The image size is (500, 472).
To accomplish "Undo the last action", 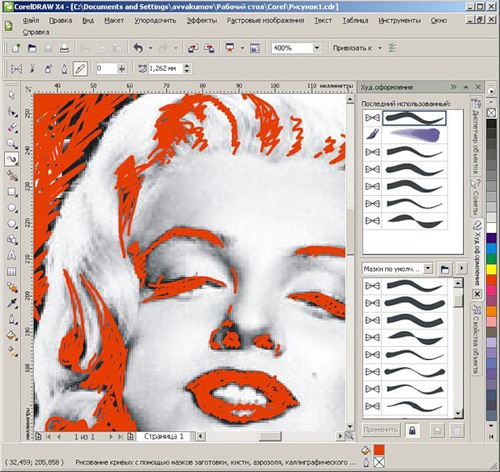I will pos(138,48).
